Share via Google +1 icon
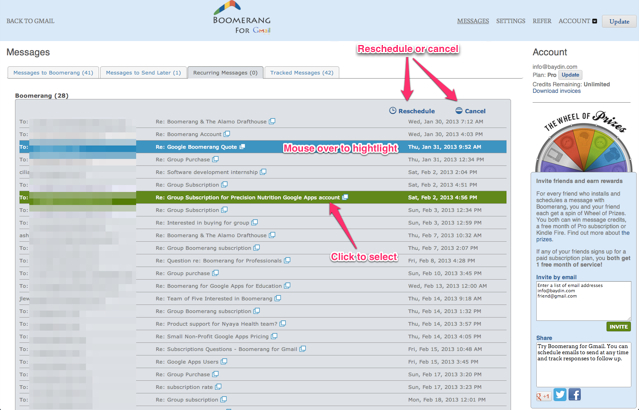 544,396
